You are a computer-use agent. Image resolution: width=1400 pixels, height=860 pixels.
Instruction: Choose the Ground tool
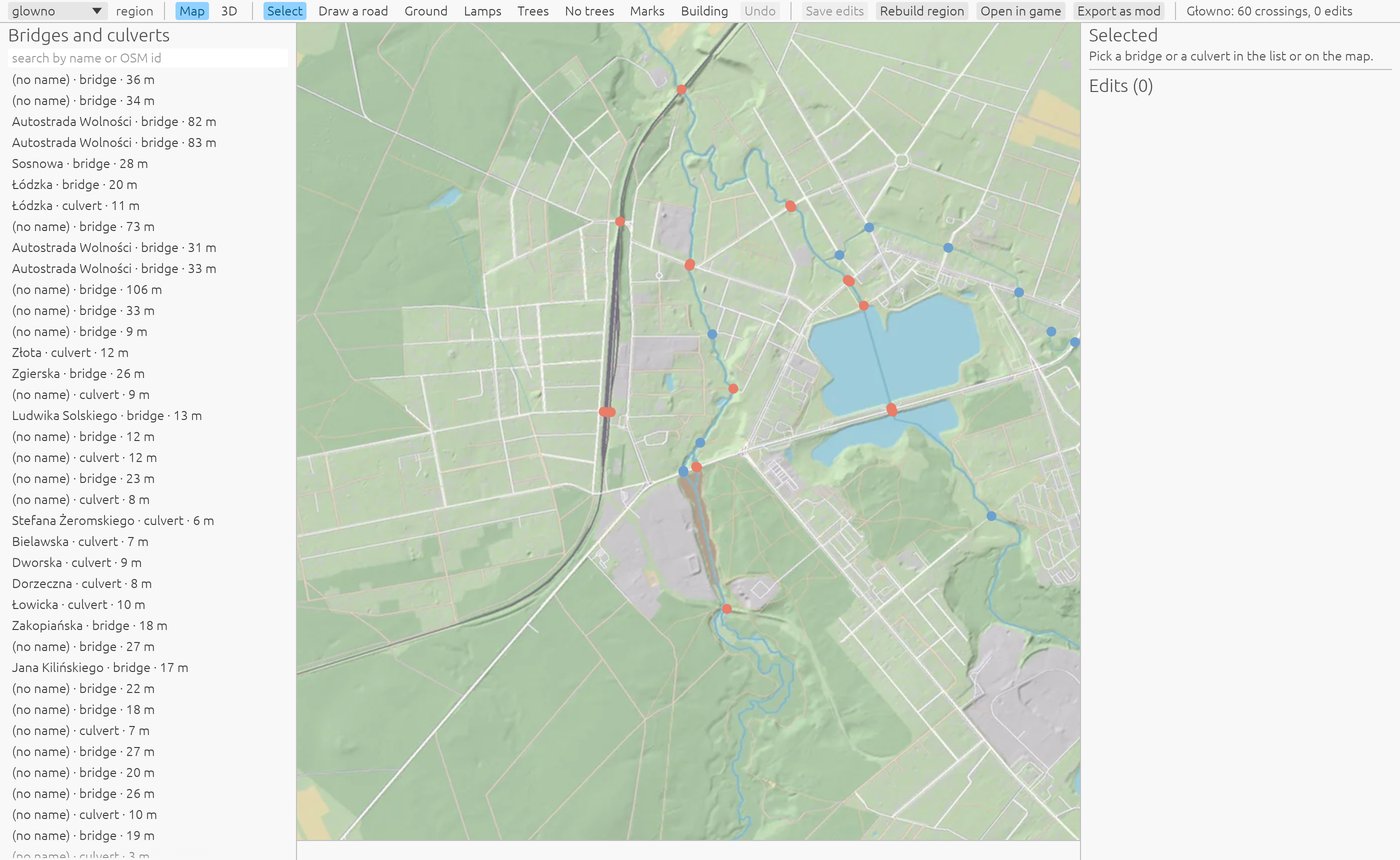tap(426, 11)
